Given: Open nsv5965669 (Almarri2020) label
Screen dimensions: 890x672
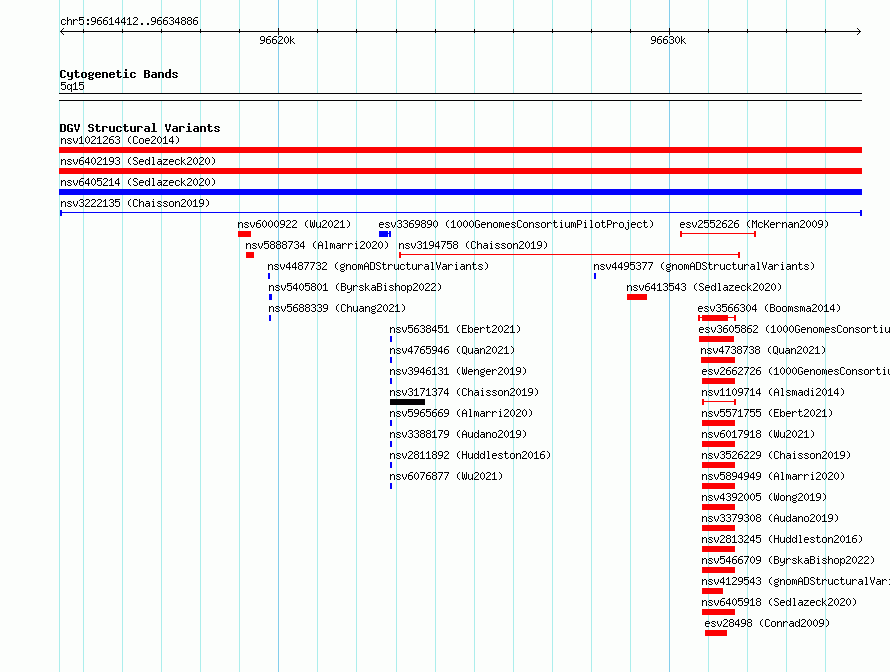Looking at the screenshot, I should click(x=461, y=413).
